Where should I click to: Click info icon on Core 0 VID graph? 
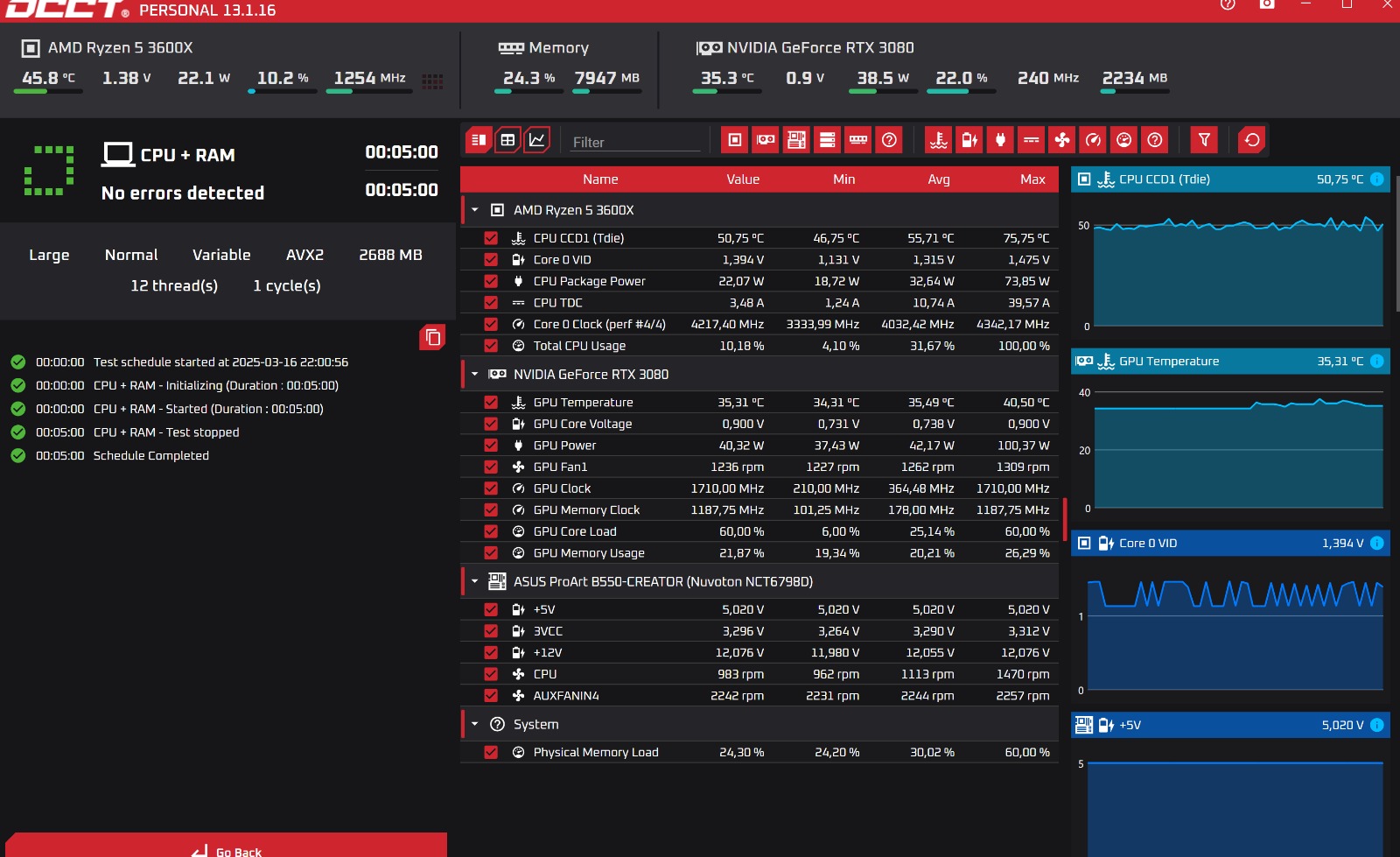coord(1377,544)
